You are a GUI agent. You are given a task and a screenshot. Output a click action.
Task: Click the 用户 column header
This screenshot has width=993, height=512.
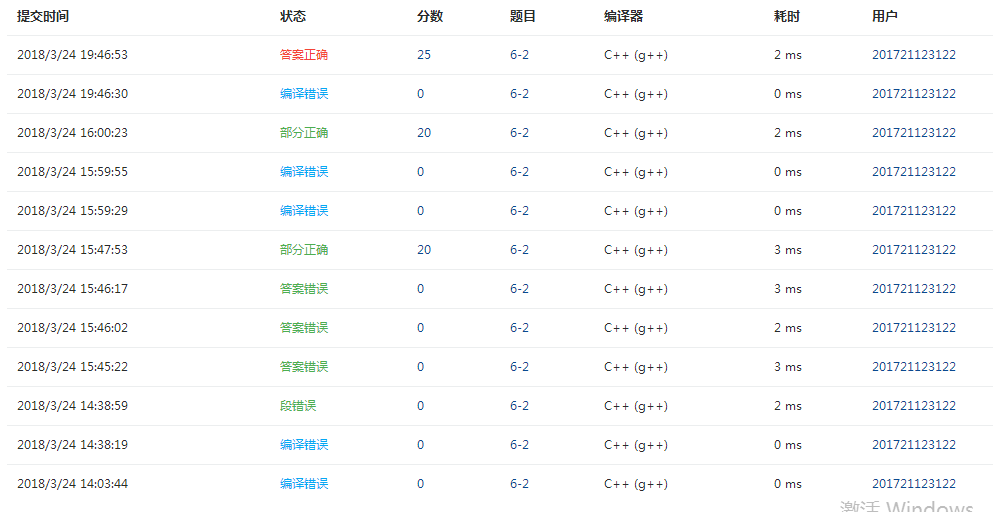(x=885, y=16)
